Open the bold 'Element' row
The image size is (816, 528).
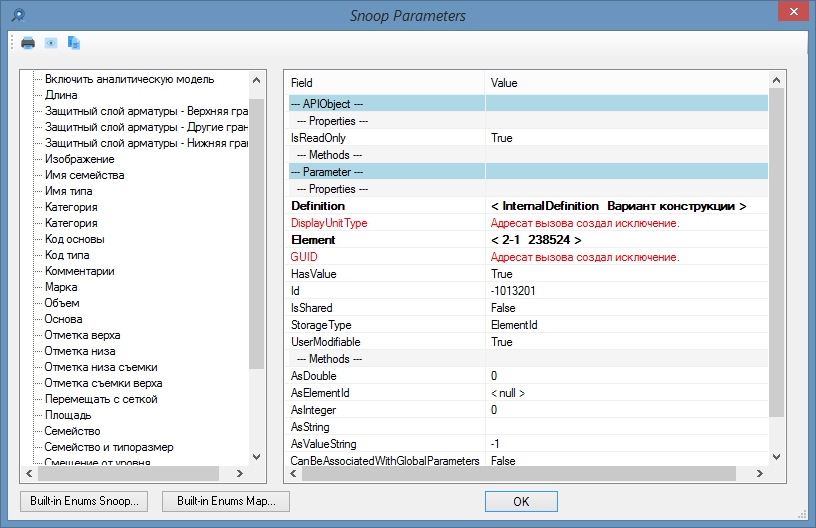(528, 240)
